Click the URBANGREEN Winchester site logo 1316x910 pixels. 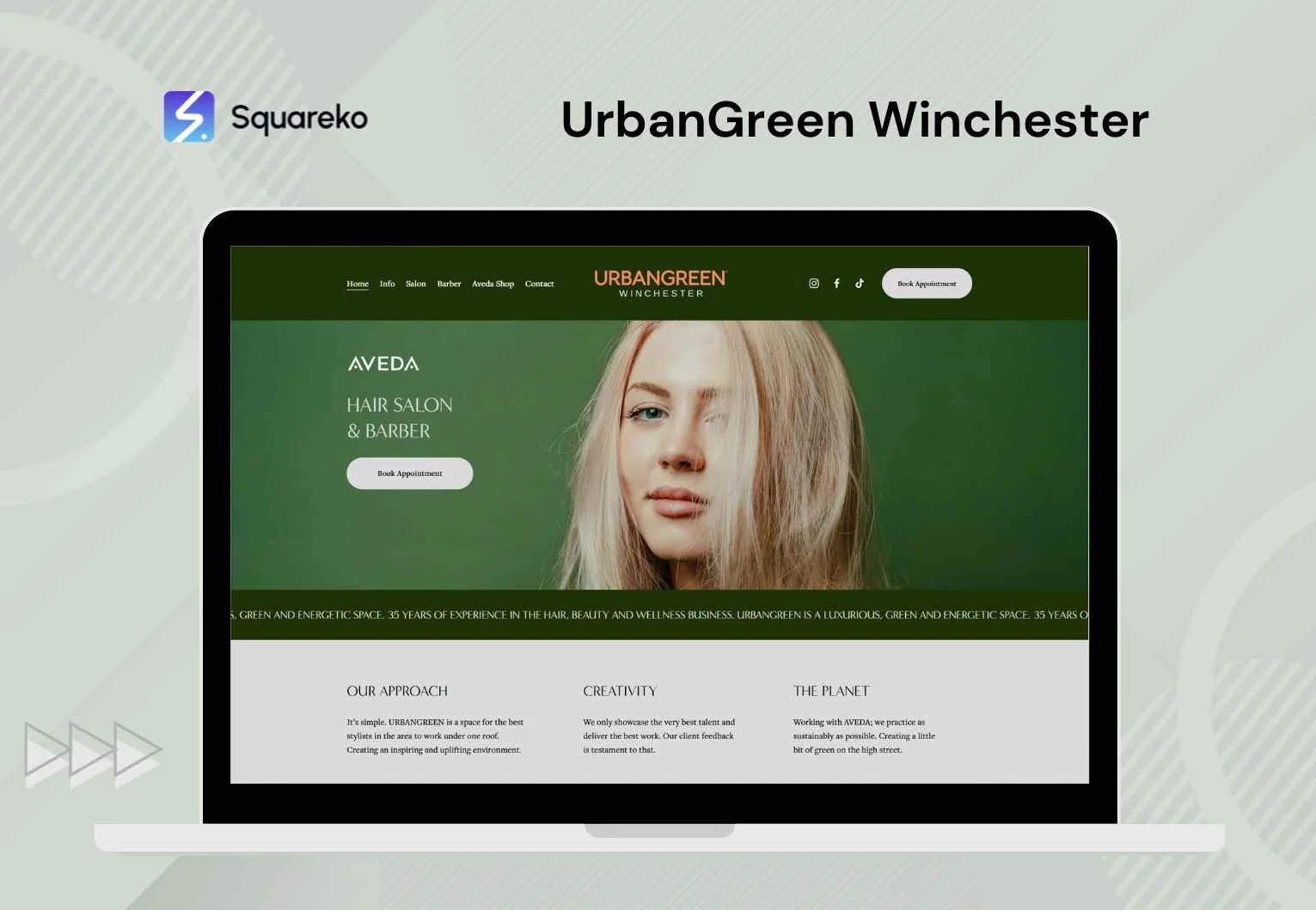660,284
